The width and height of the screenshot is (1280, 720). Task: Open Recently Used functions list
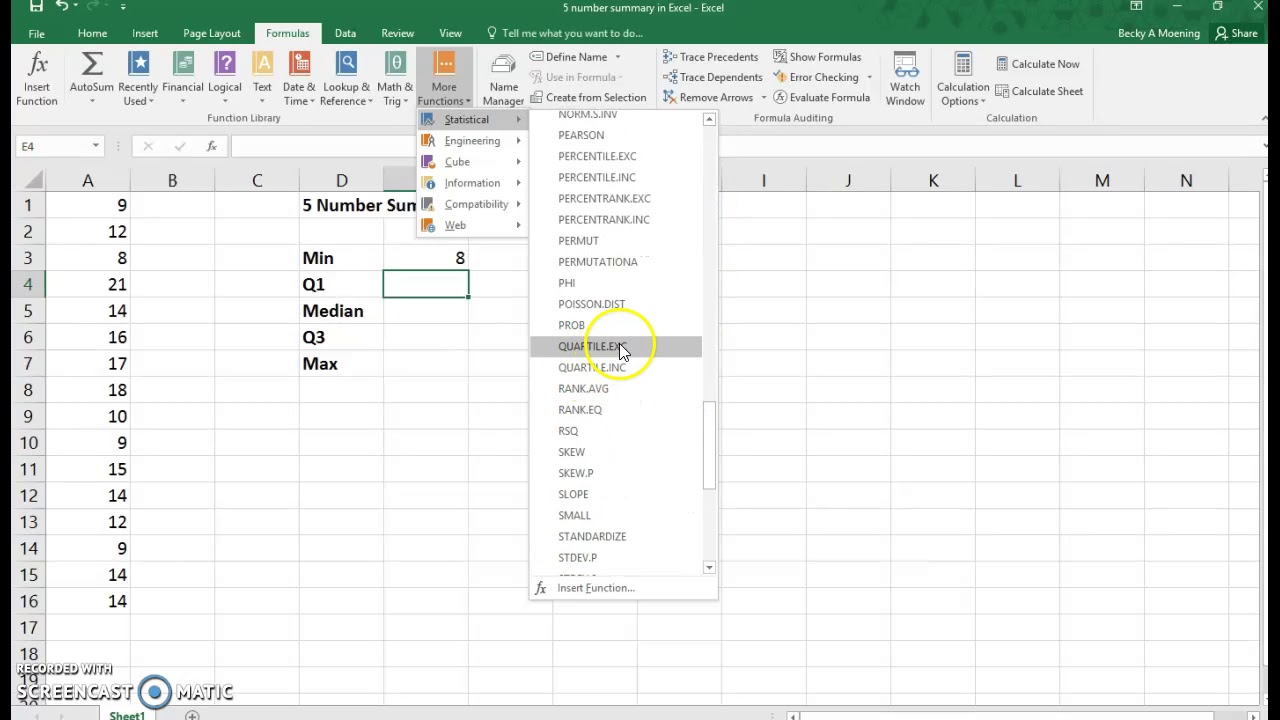[x=138, y=80]
